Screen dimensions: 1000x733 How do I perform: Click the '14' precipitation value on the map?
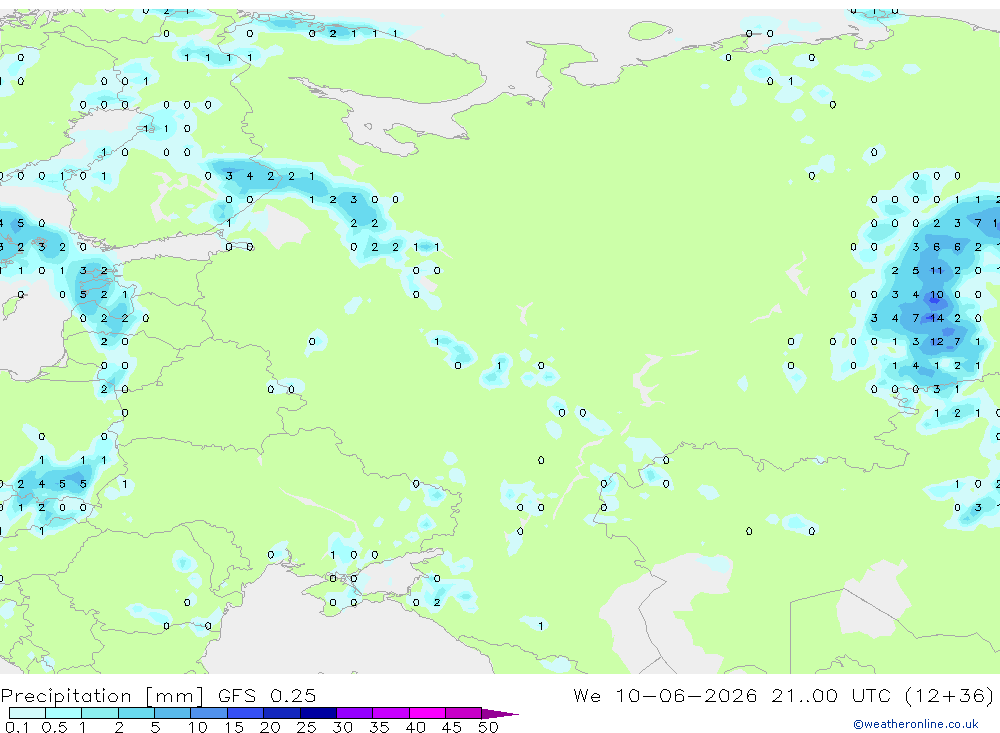click(x=936, y=318)
